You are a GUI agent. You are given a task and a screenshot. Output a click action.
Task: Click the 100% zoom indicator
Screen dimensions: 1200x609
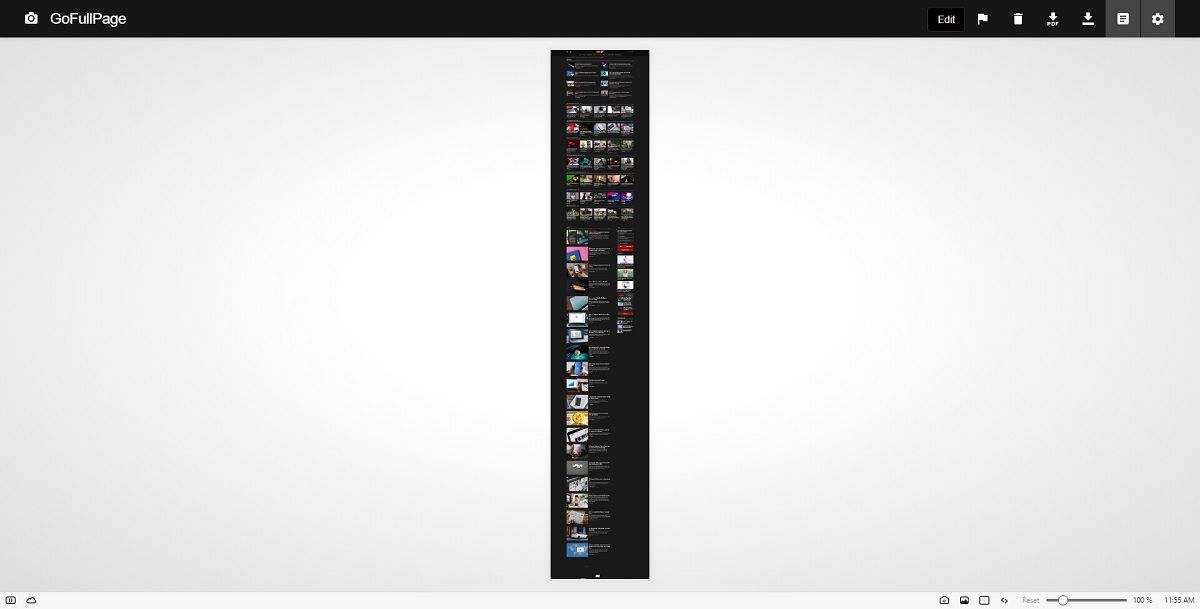click(x=1140, y=600)
